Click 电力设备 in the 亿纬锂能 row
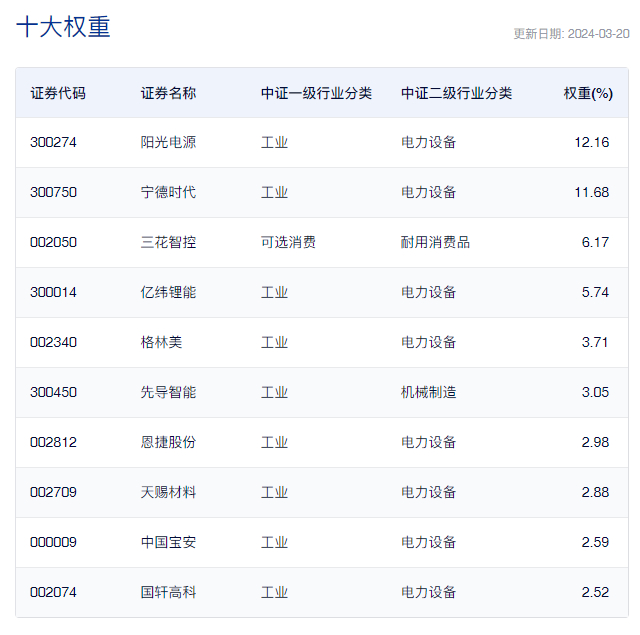 (429, 292)
